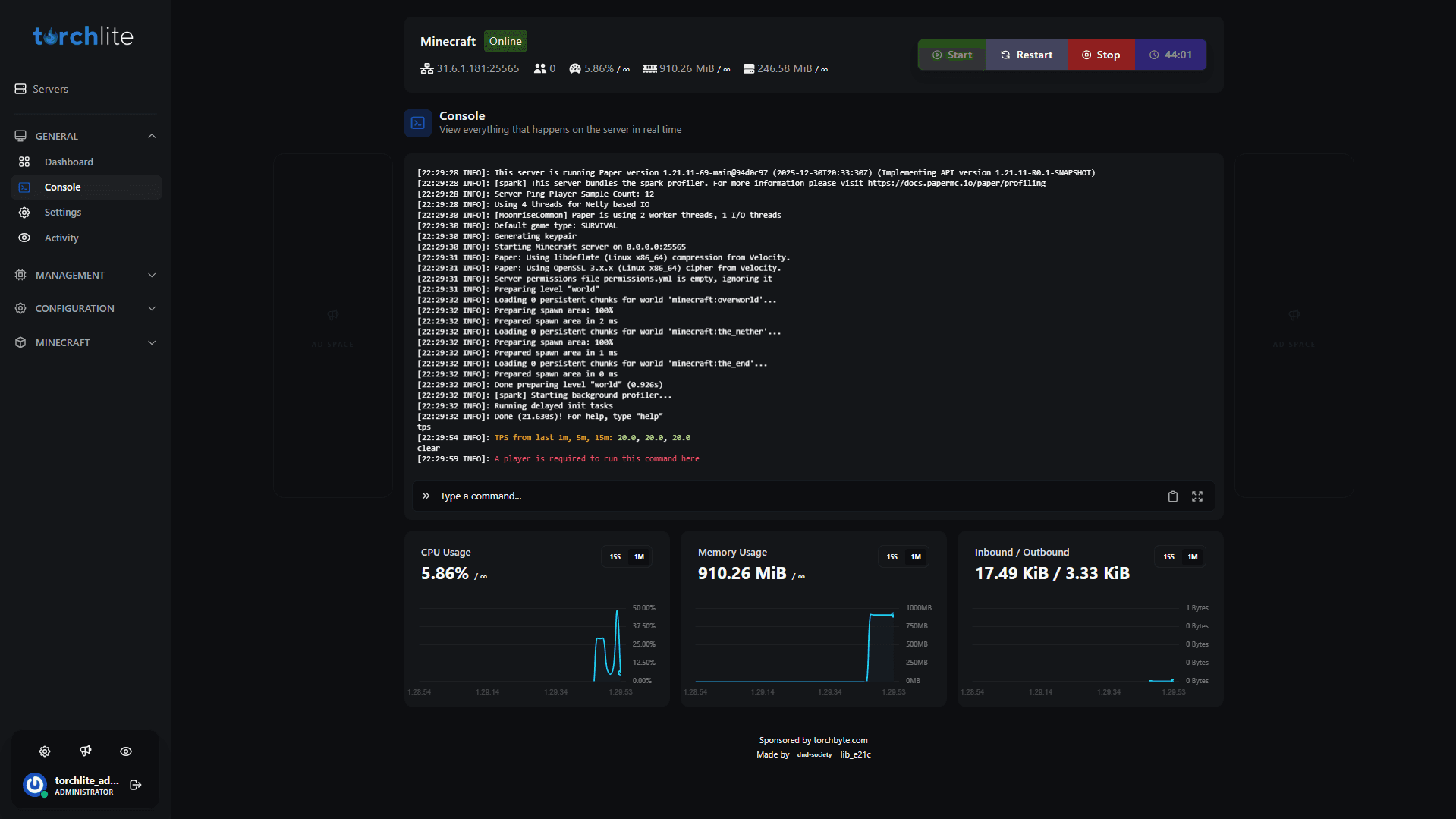Click the torchlite_ad... username
This screenshot has height=819, width=1456.
86,780
